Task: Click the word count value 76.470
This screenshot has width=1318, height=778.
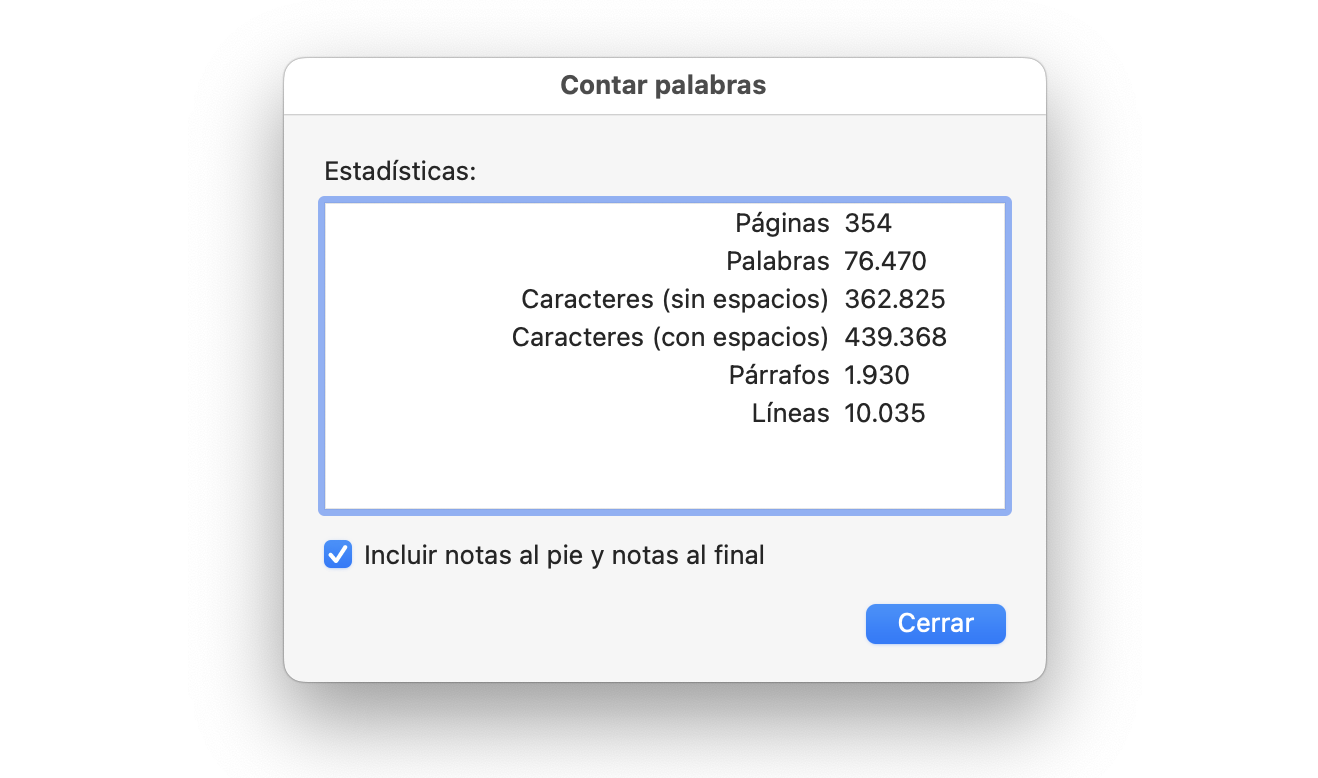Action: (x=885, y=261)
